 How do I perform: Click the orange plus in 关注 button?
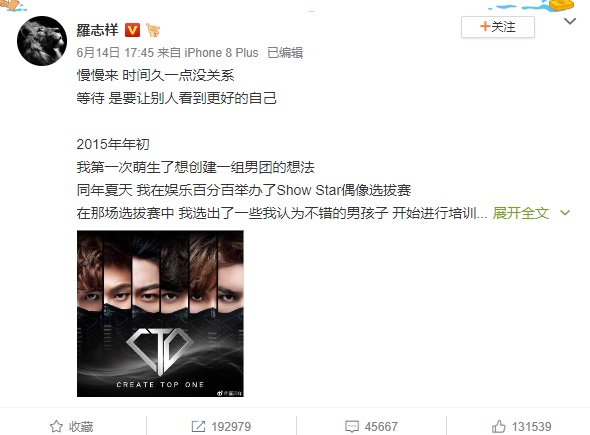click(x=485, y=26)
